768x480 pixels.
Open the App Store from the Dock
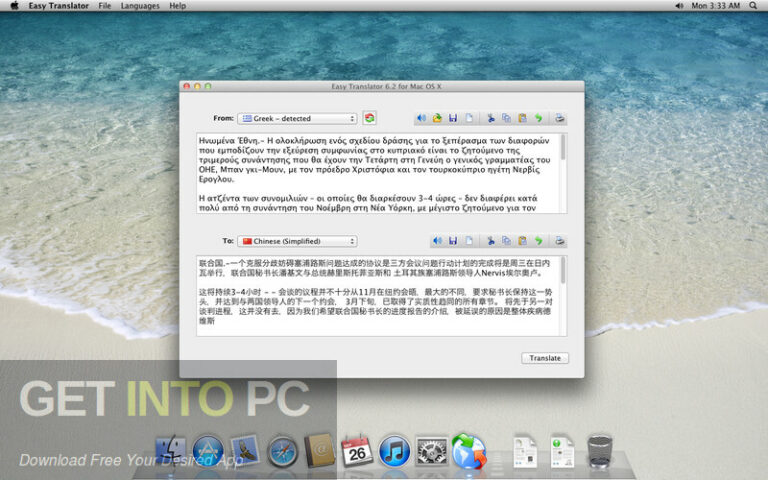[x=208, y=451]
